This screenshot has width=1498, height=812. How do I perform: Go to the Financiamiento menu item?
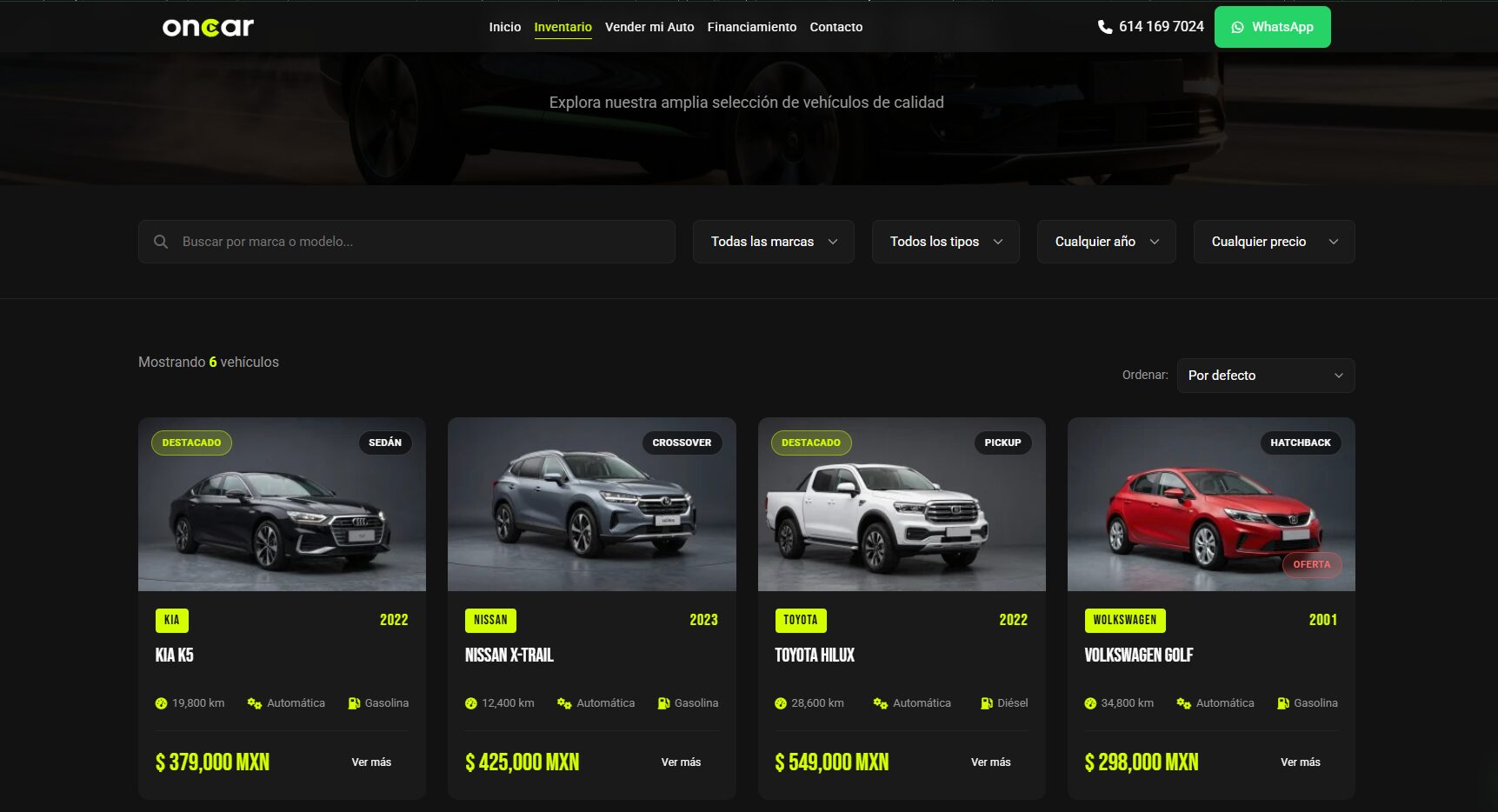(x=752, y=27)
